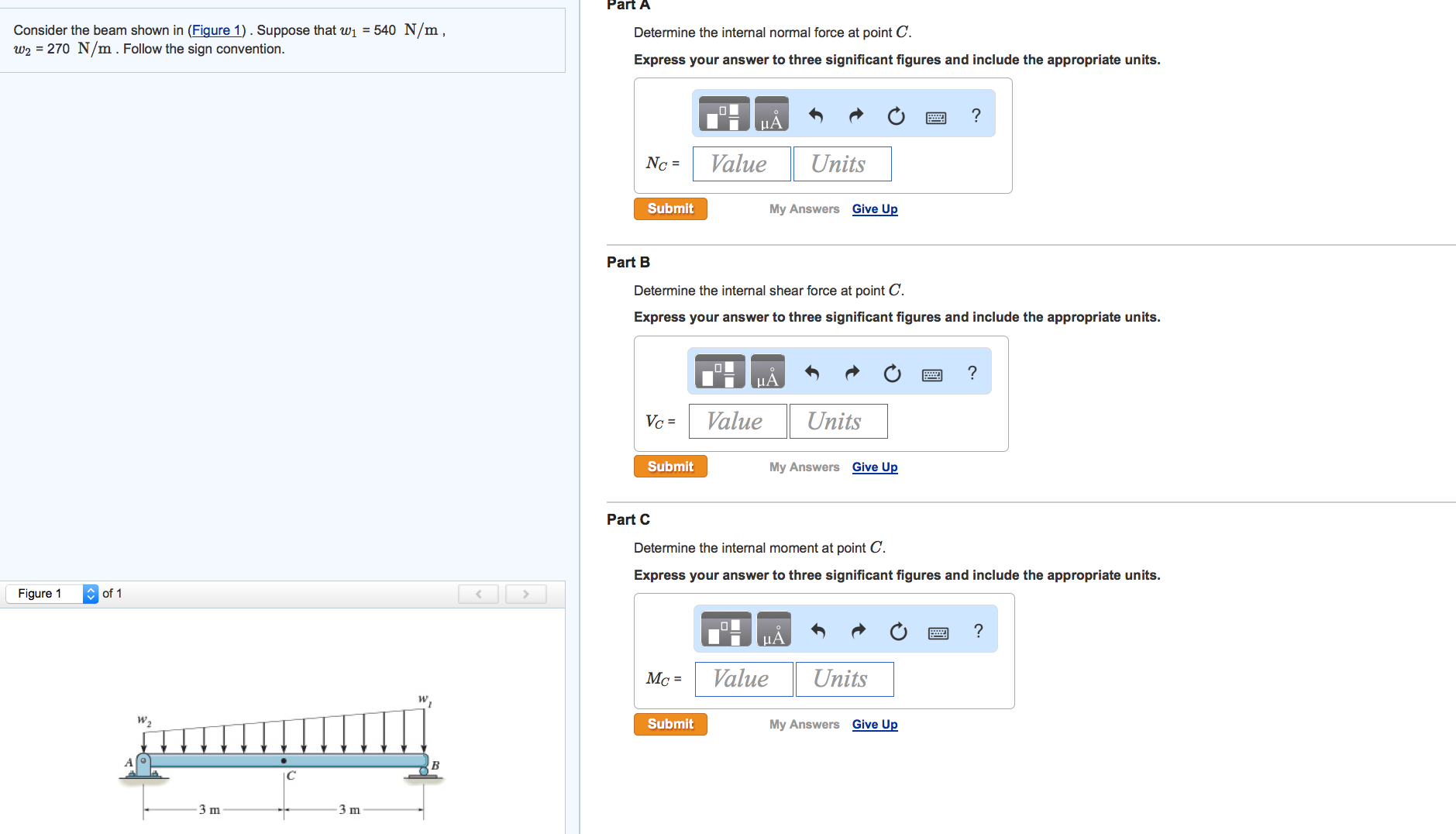The width and height of the screenshot is (1456, 834).
Task: Show keyboard shortcuts icon in Part A
Action: tap(936, 118)
